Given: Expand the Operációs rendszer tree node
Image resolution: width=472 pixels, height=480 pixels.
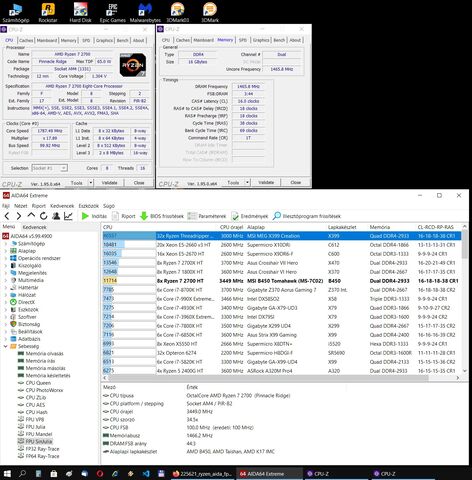Looking at the screenshot, I should 5,258.
